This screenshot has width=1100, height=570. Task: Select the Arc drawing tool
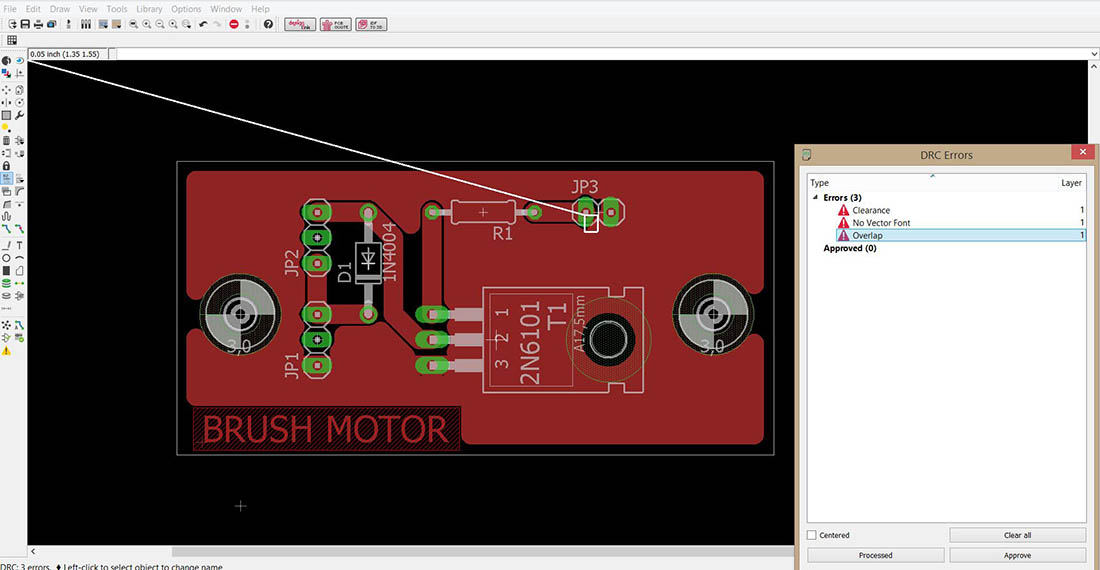20,258
